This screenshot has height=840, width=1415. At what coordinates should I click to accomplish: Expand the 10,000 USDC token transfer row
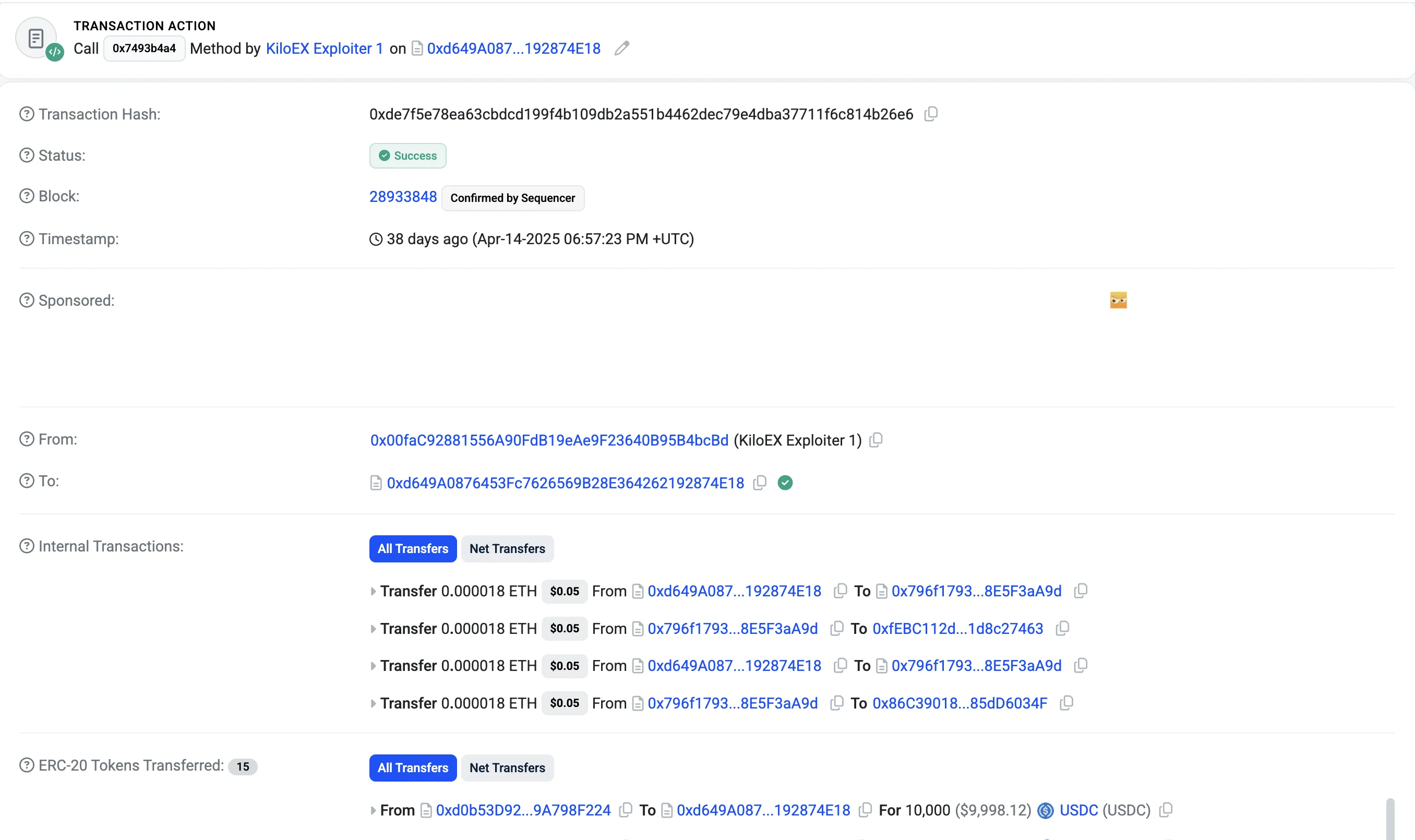coord(373,811)
